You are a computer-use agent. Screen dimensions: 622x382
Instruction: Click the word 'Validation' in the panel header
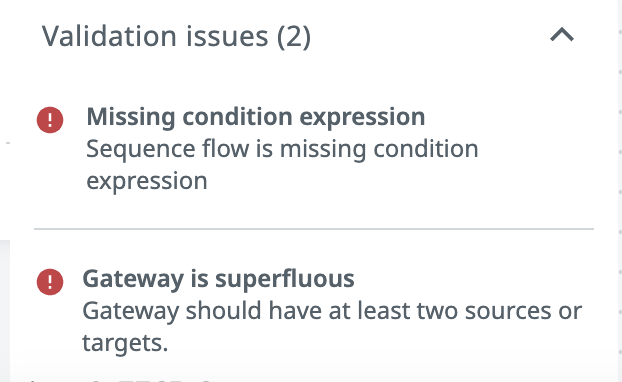[109, 36]
